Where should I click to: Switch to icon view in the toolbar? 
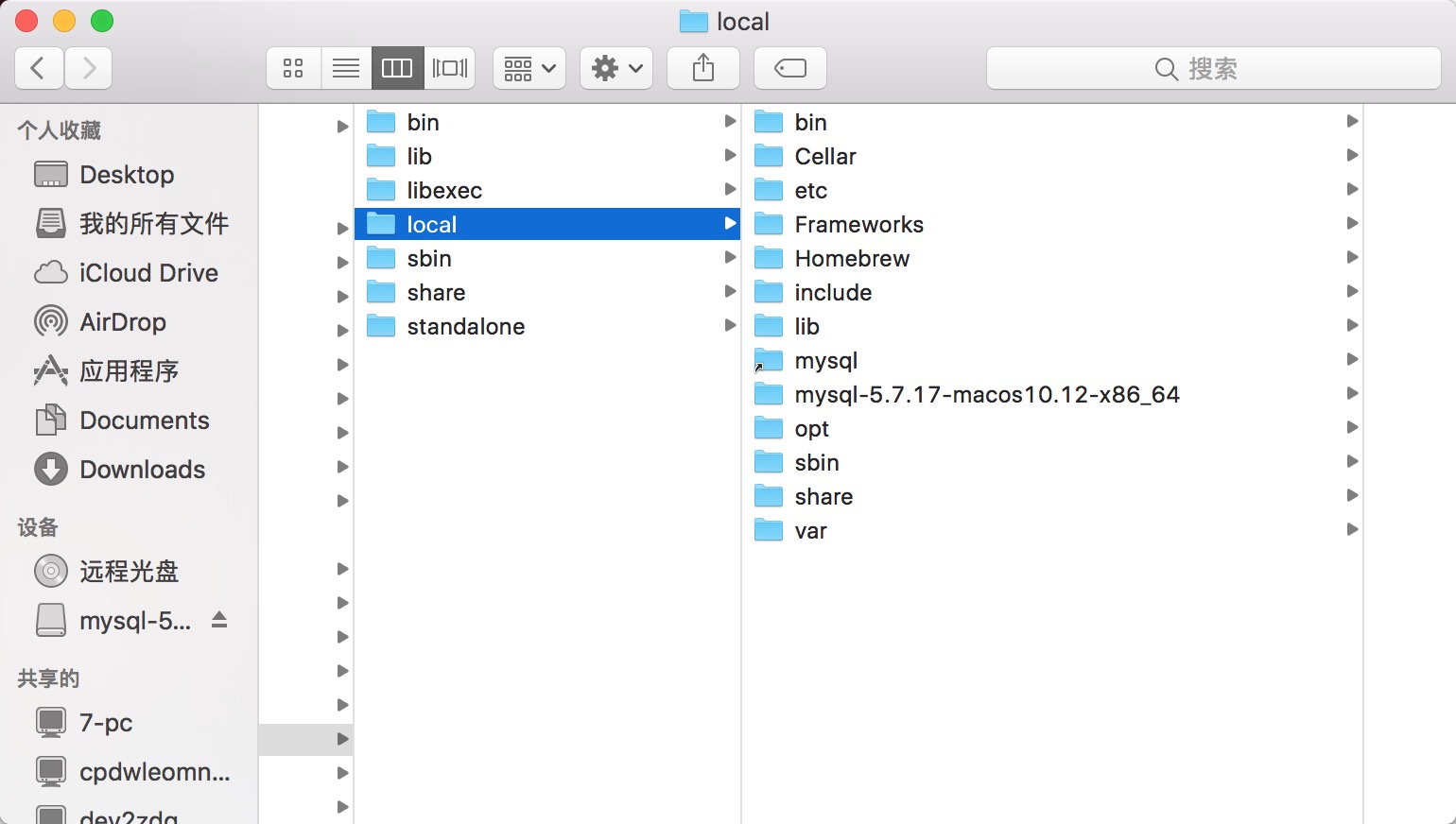tap(293, 67)
